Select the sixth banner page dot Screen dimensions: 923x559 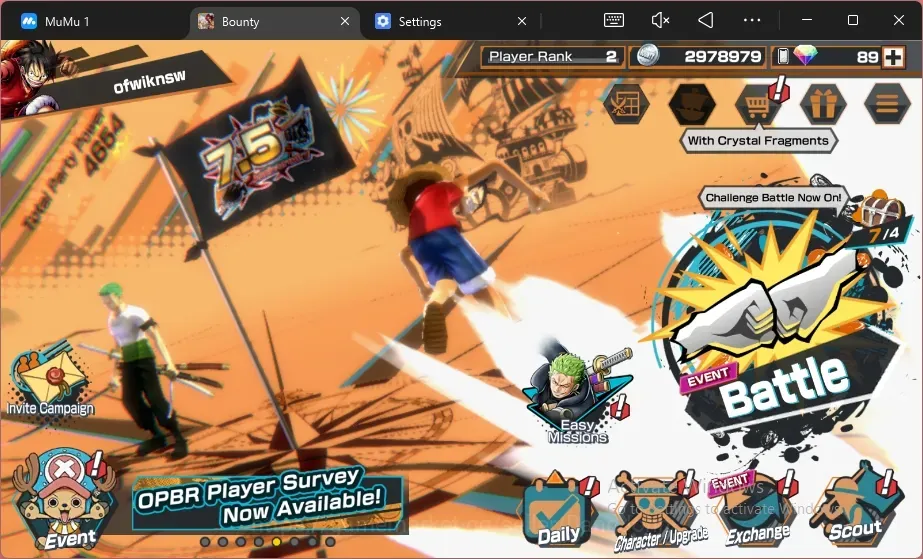(294, 541)
